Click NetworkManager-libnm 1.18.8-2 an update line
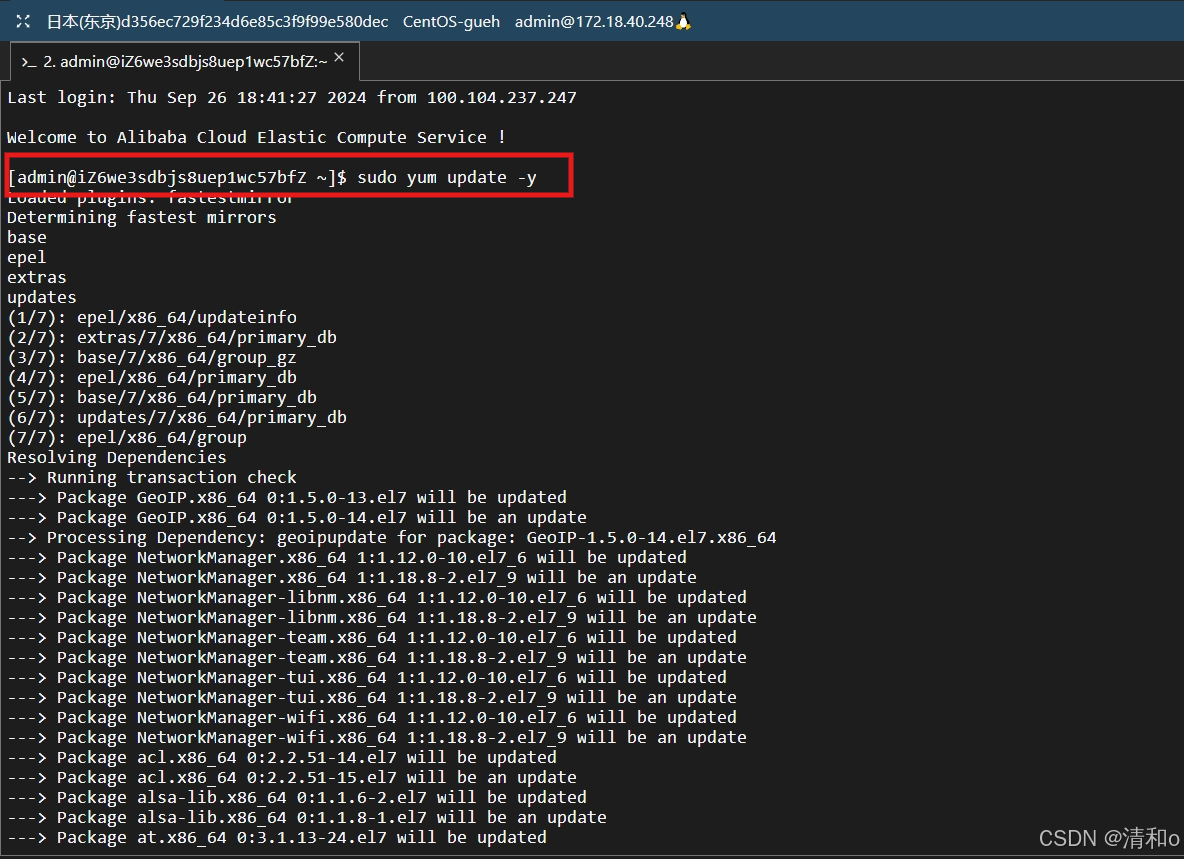Screen dimensions: 1184x859 382,617
